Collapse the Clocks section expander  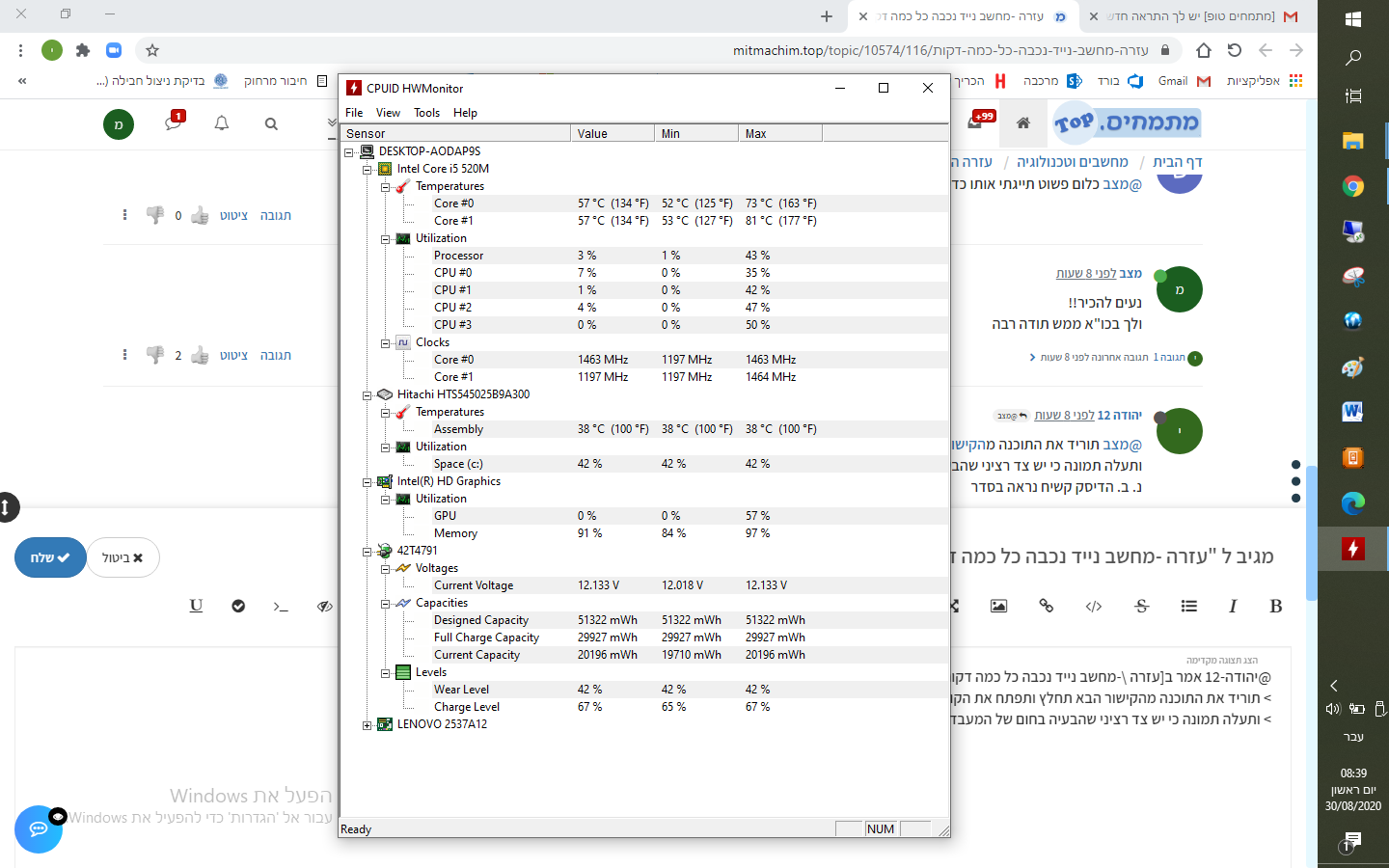(385, 342)
